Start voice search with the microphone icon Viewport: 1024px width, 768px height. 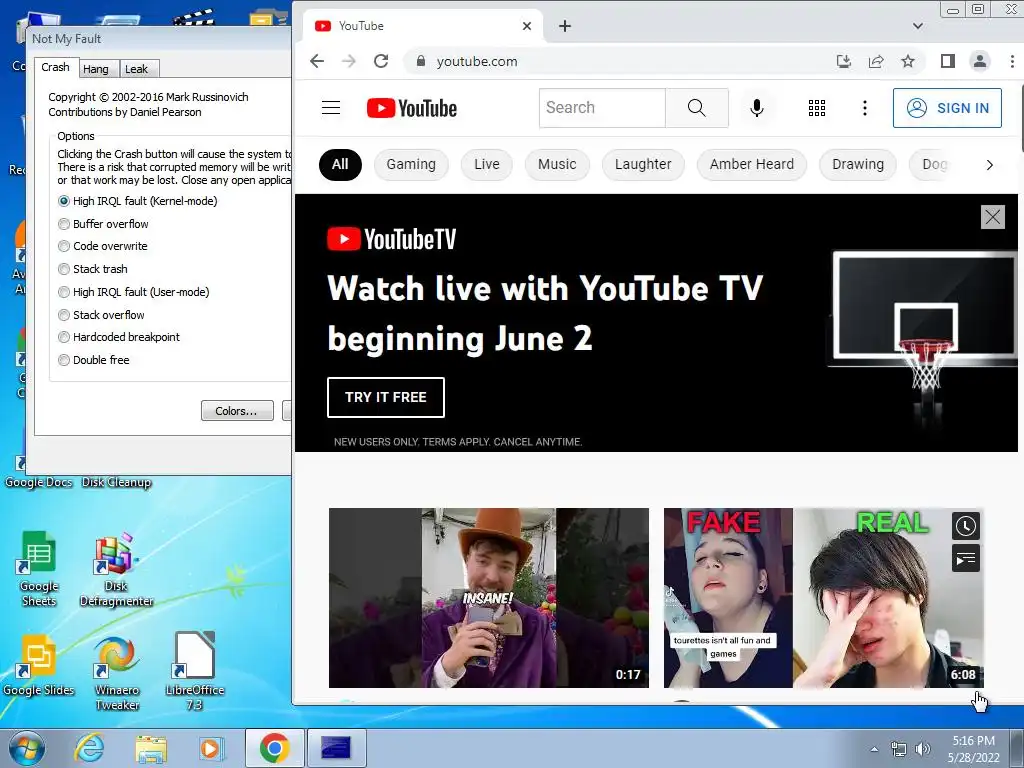point(757,108)
